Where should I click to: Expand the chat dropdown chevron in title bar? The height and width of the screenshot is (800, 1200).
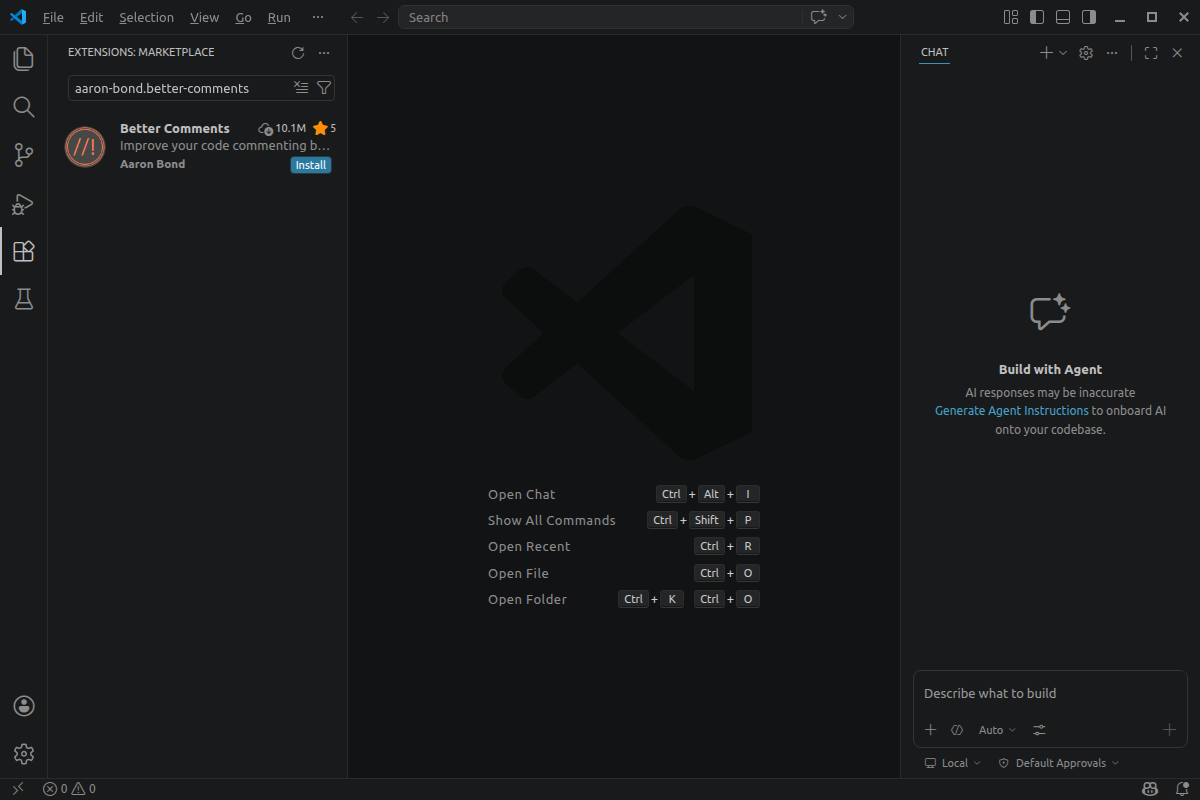(843, 17)
